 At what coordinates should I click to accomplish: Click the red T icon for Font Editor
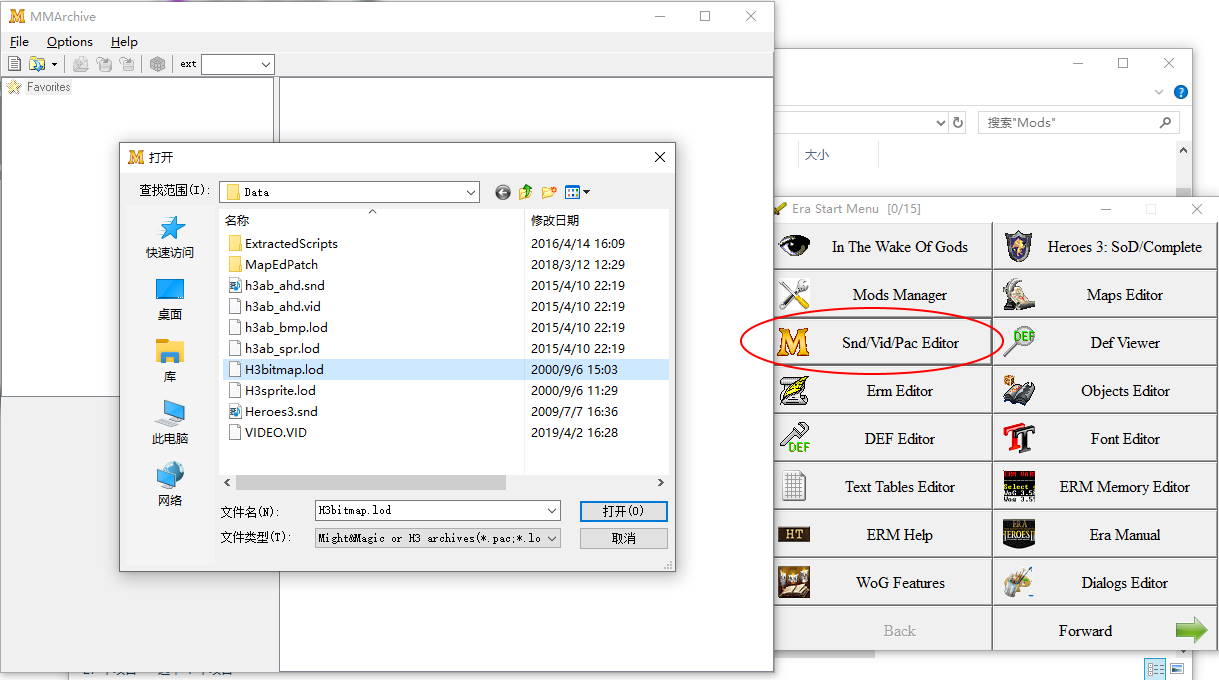(1018, 438)
